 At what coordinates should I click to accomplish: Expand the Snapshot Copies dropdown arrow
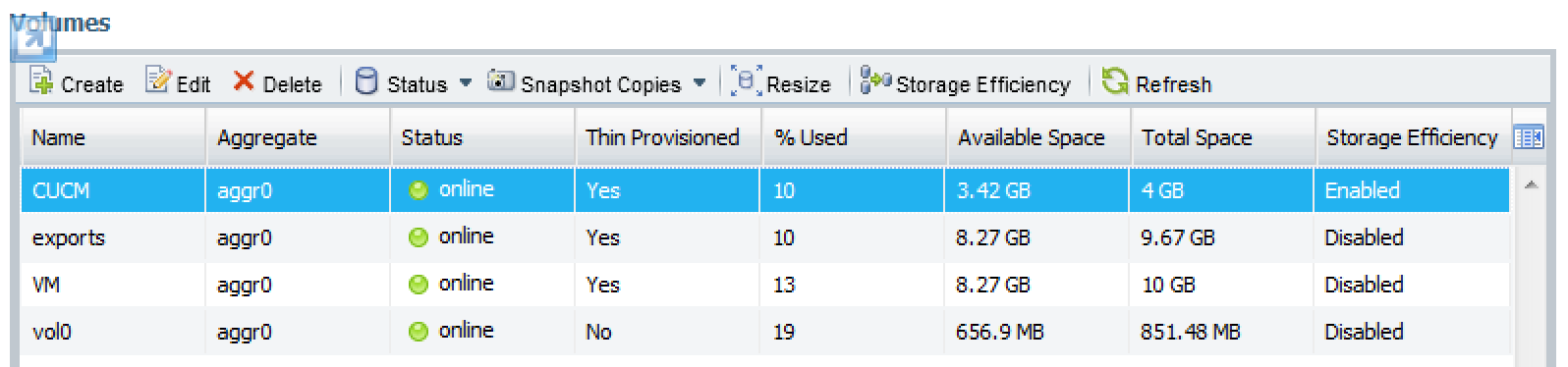tap(700, 83)
